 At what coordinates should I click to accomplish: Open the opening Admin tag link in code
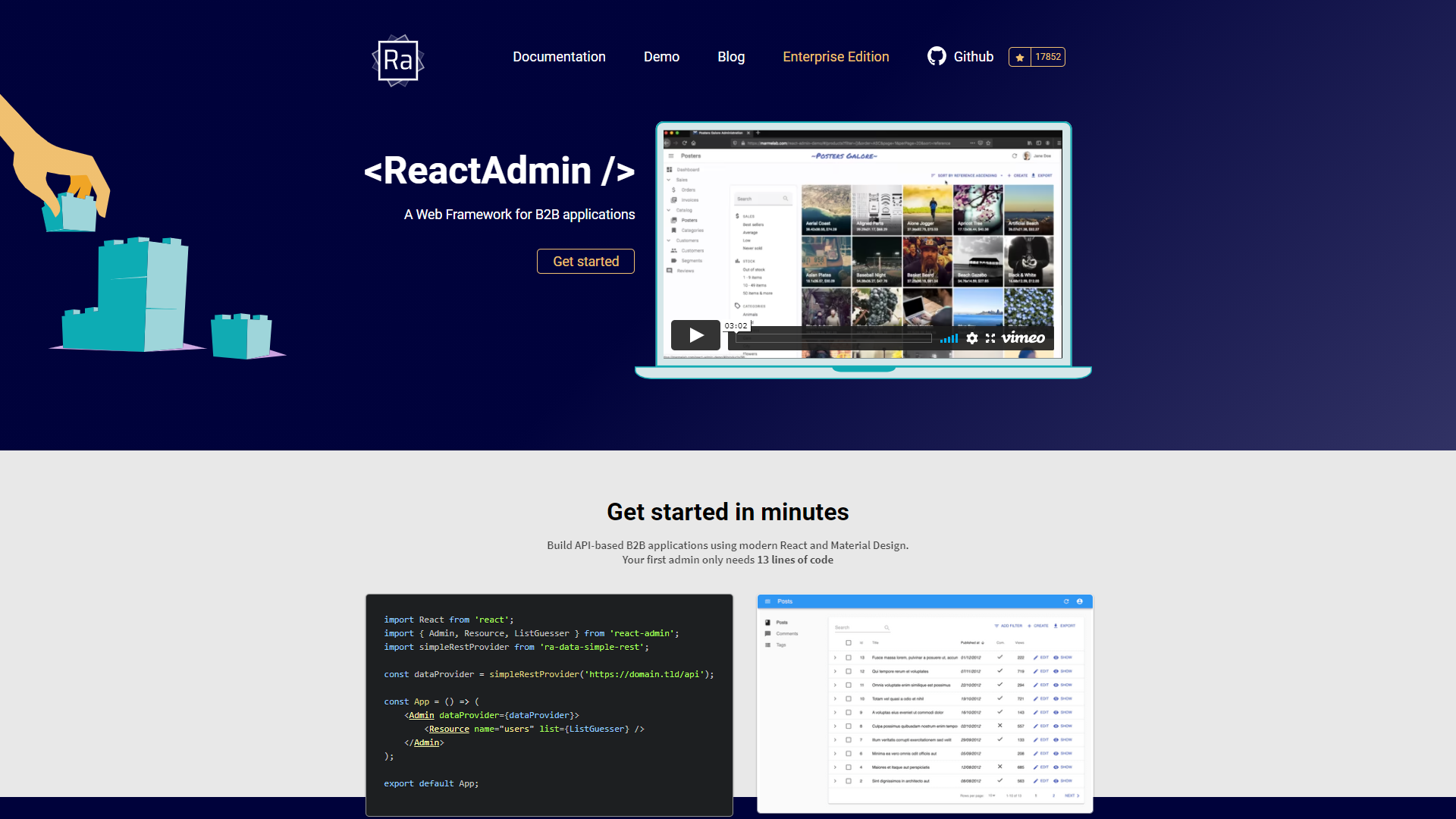click(x=422, y=715)
